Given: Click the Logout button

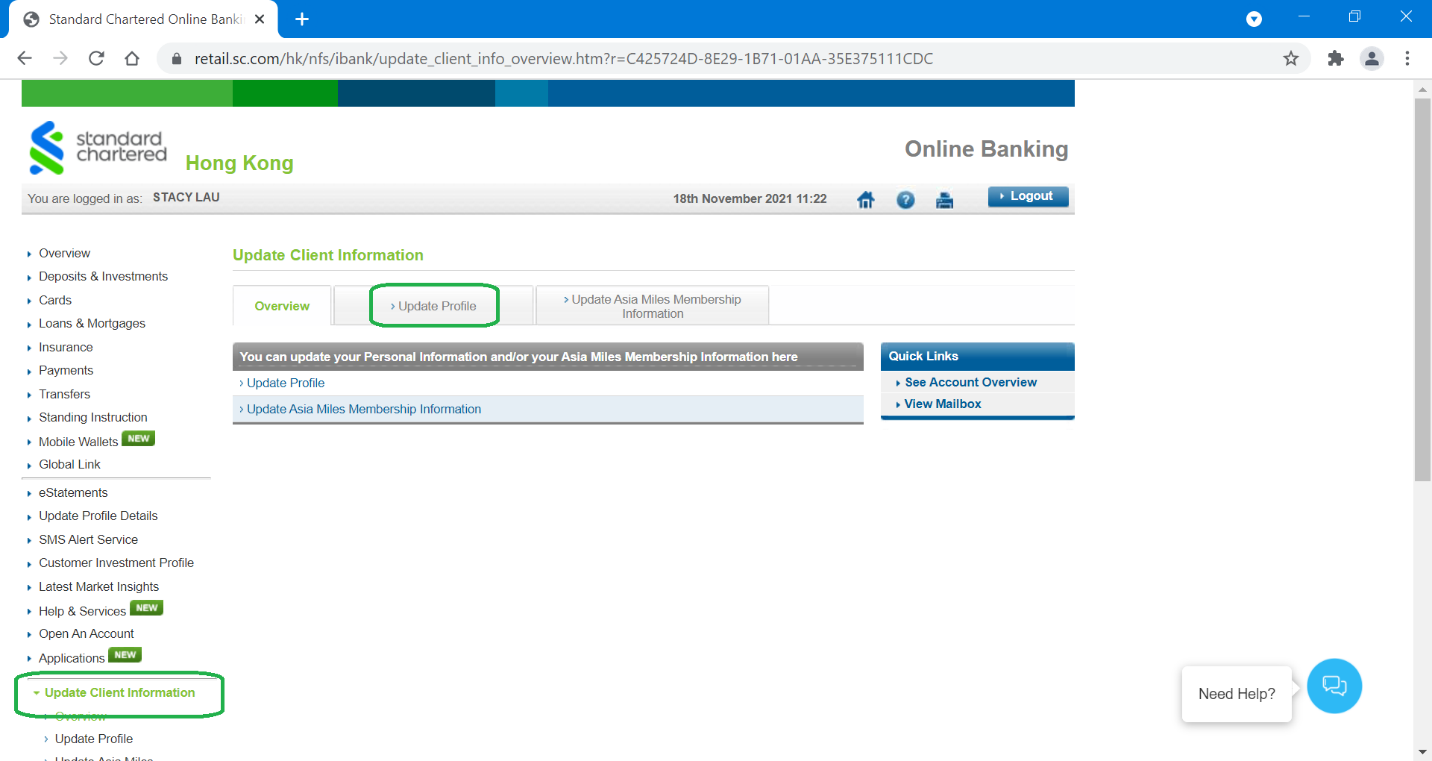Looking at the screenshot, I should [1028, 196].
